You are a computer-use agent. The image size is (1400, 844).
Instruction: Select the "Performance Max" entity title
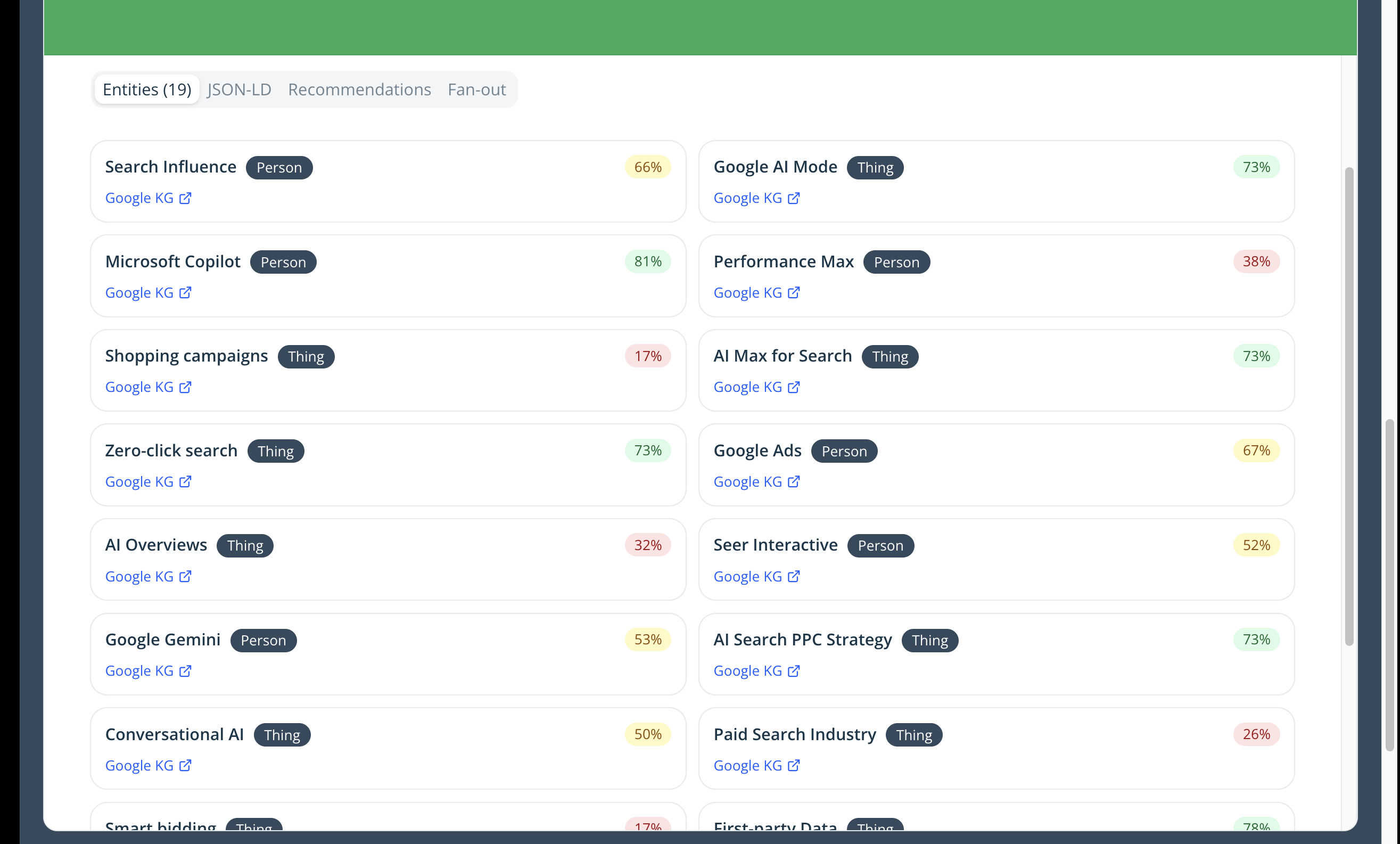(784, 261)
